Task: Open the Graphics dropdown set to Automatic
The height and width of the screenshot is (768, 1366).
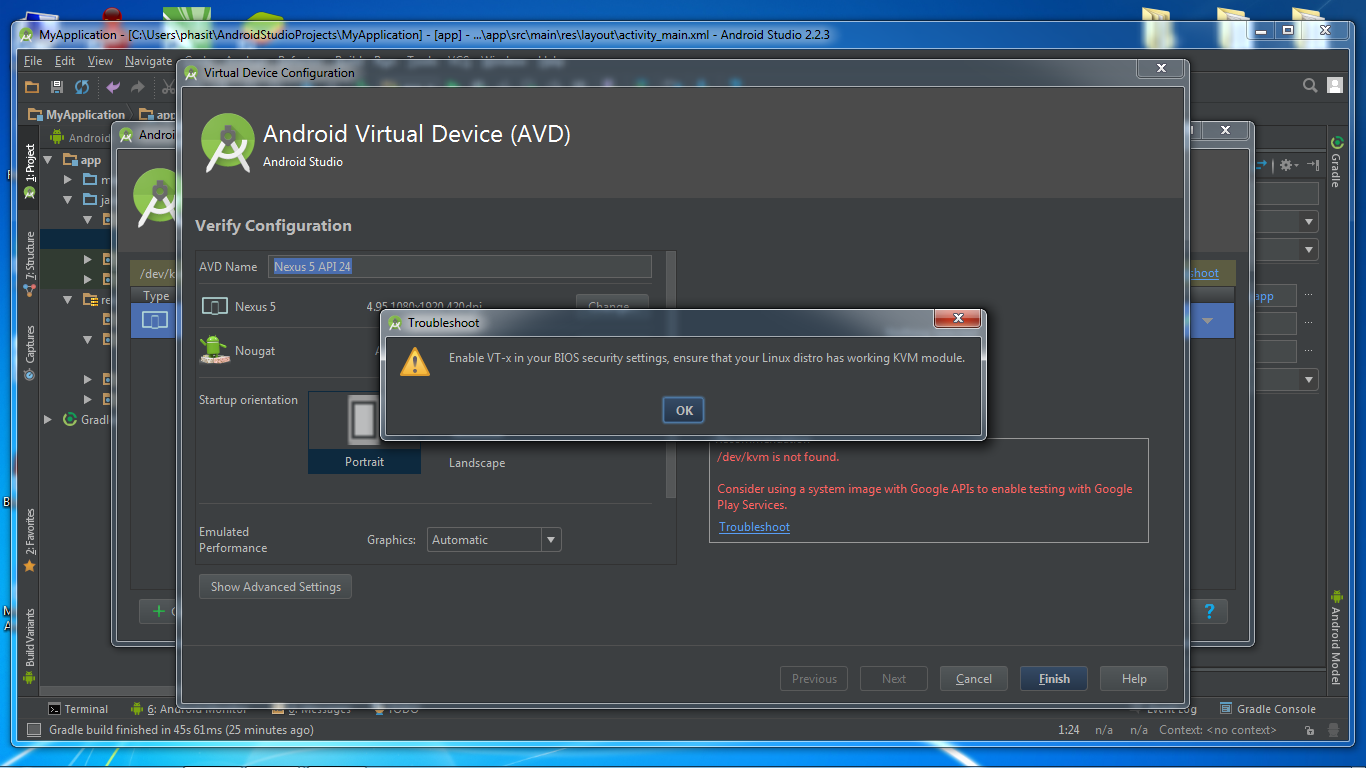Action: [495, 540]
